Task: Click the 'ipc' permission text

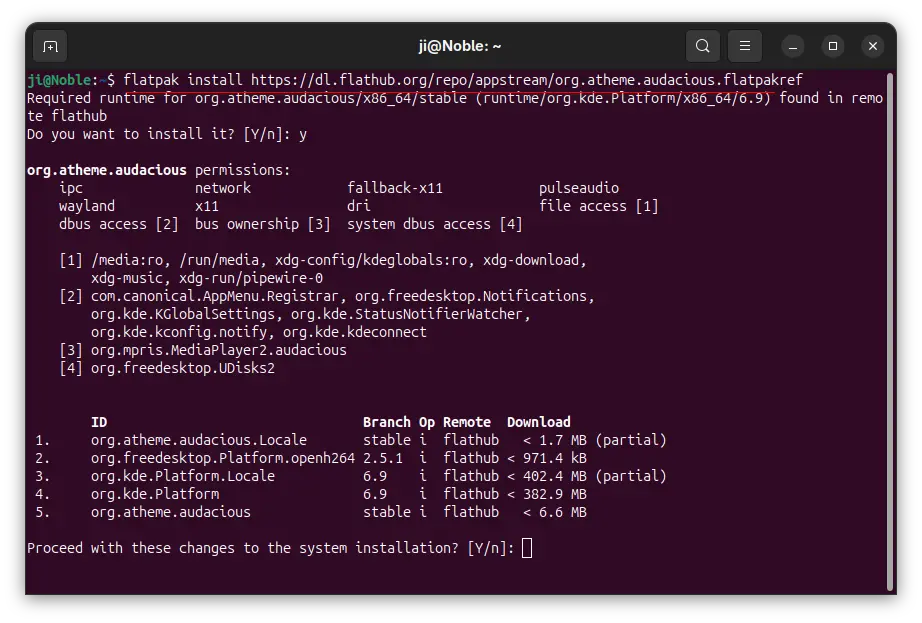Action: pos(71,189)
